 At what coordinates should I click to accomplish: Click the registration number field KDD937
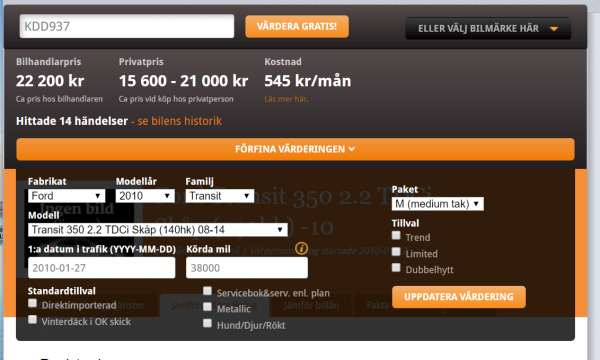[127, 26]
